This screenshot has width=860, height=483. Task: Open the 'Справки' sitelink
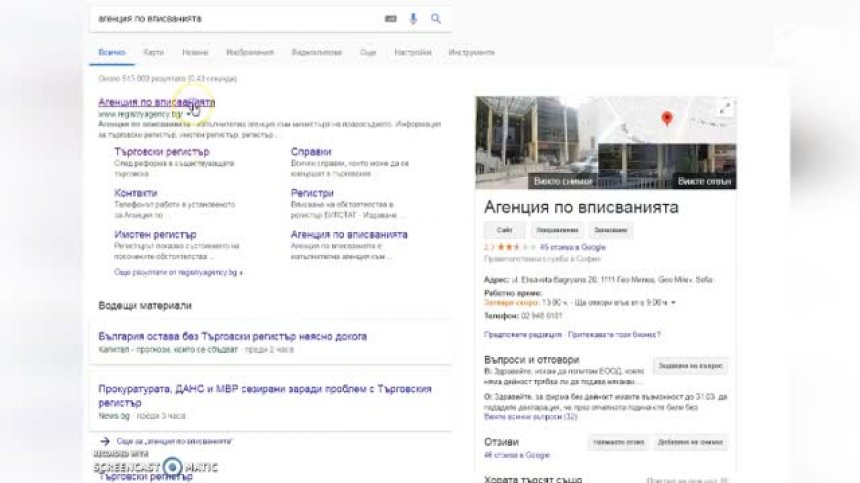[311, 152]
